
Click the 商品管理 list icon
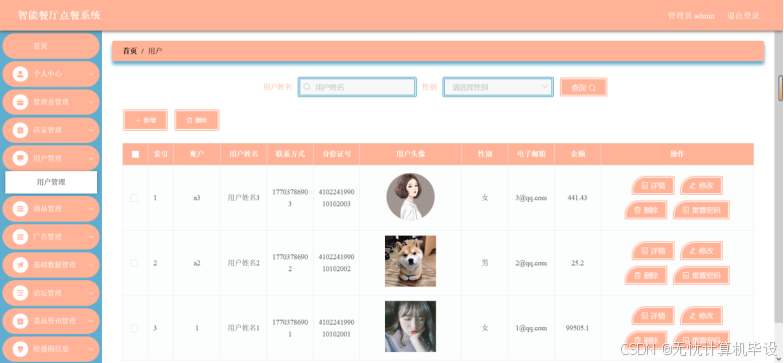[x=20, y=208]
